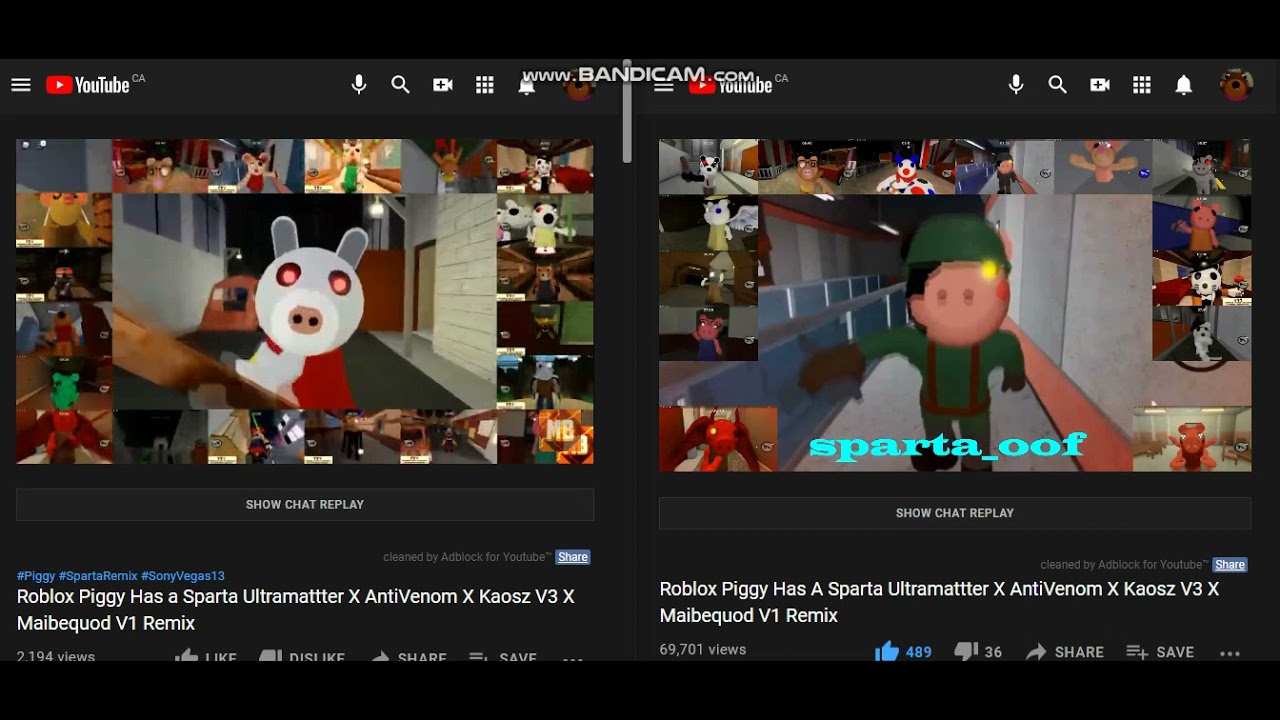Click the left window vertical scrollbar thumb
This screenshot has height=720, width=1280.
pyautogui.click(x=627, y=110)
